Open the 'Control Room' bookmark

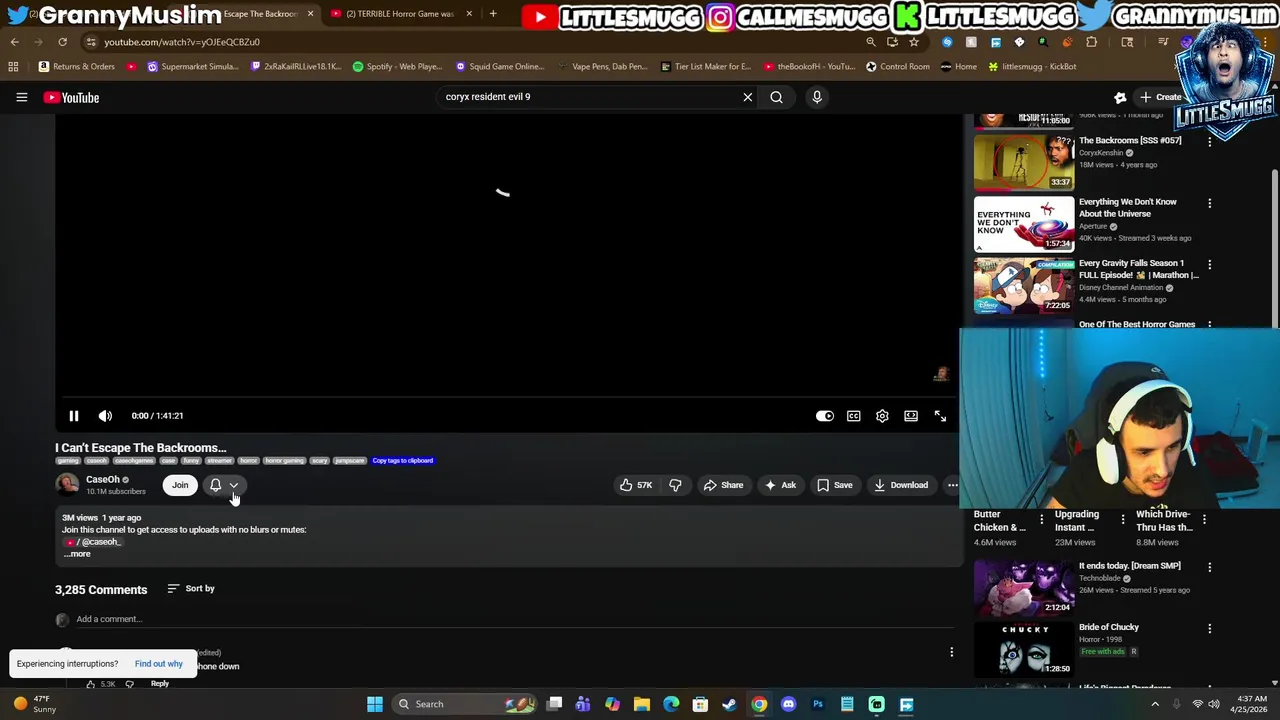click(897, 67)
